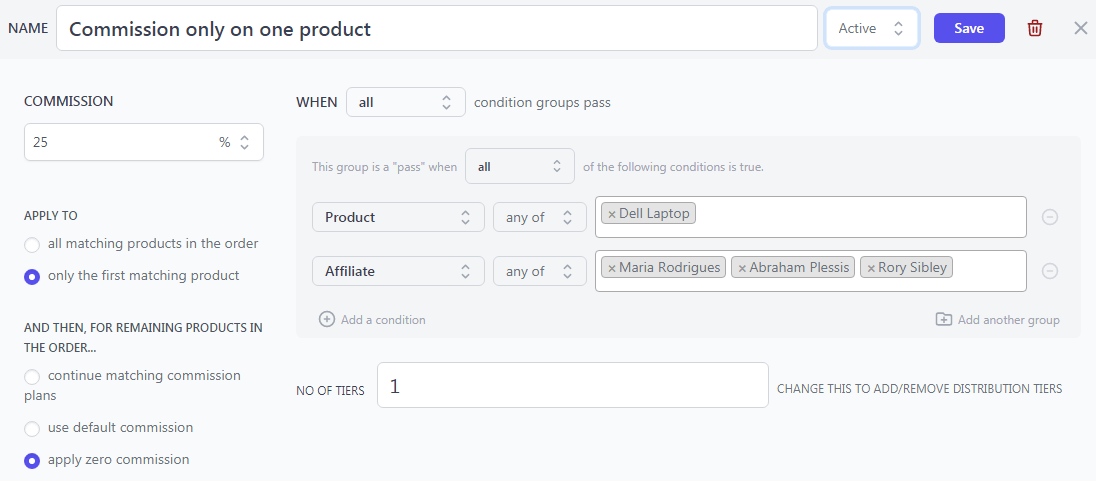Add another group
This screenshot has width=1096, height=481.
pyautogui.click(x=997, y=320)
